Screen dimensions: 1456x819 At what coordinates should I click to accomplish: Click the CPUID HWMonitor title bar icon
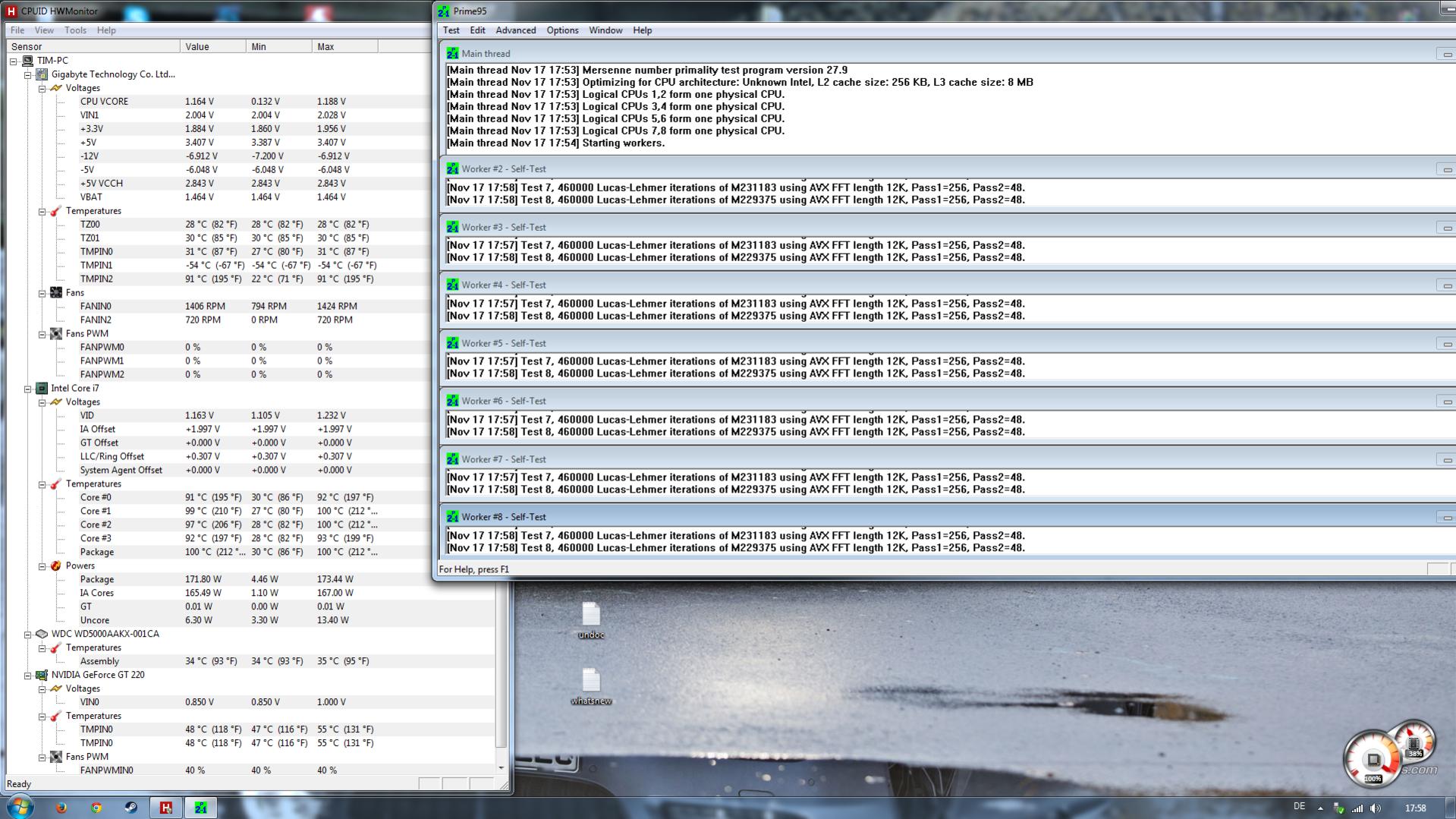[11, 11]
